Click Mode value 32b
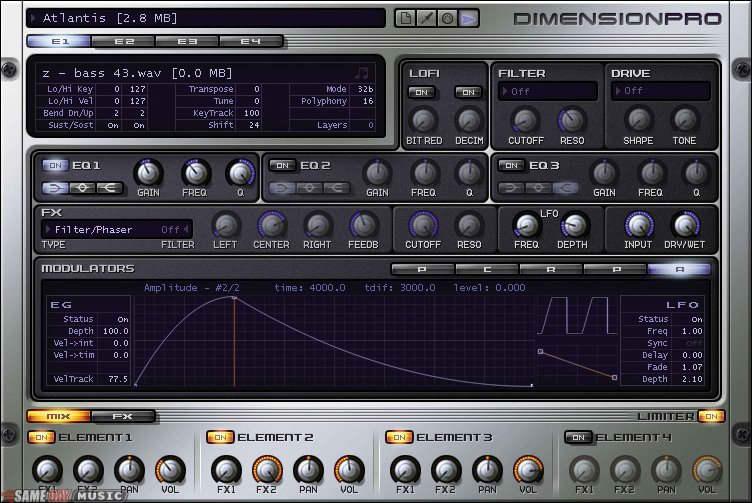The image size is (752, 503). (365, 89)
